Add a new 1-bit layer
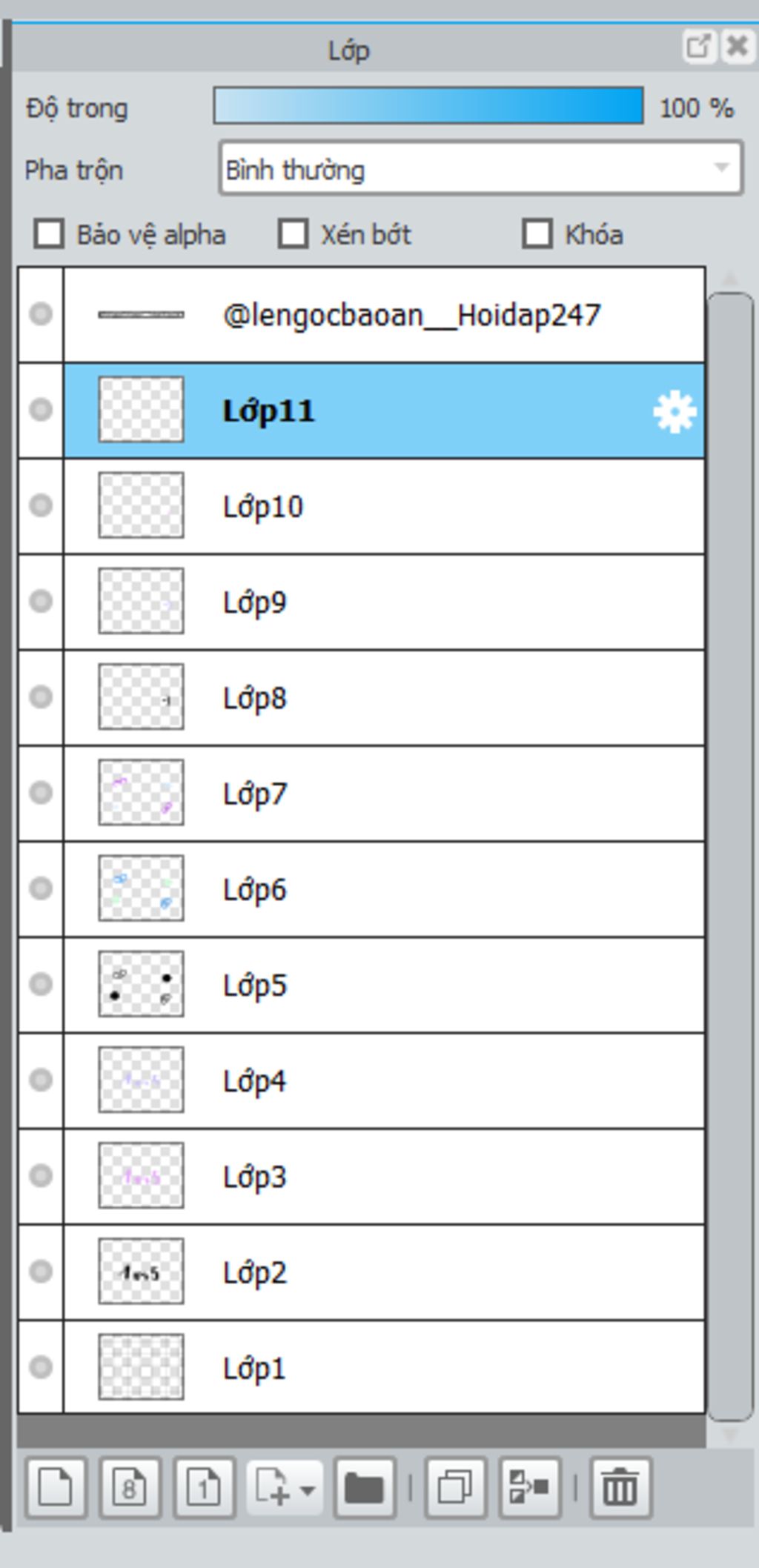Screen dimensions: 759x1568 [205, 1487]
